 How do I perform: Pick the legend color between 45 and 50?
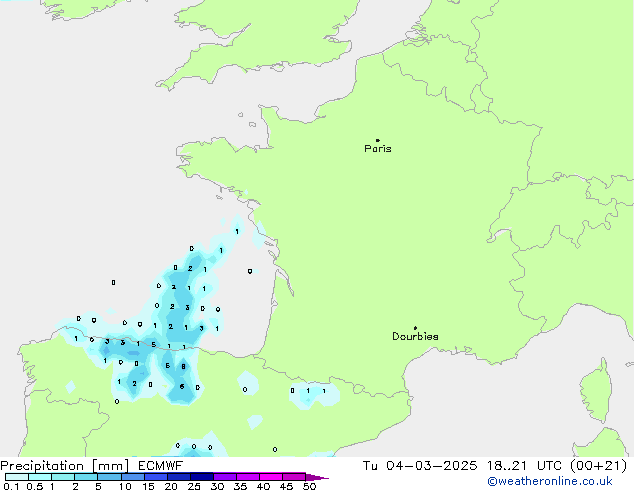tap(295, 477)
